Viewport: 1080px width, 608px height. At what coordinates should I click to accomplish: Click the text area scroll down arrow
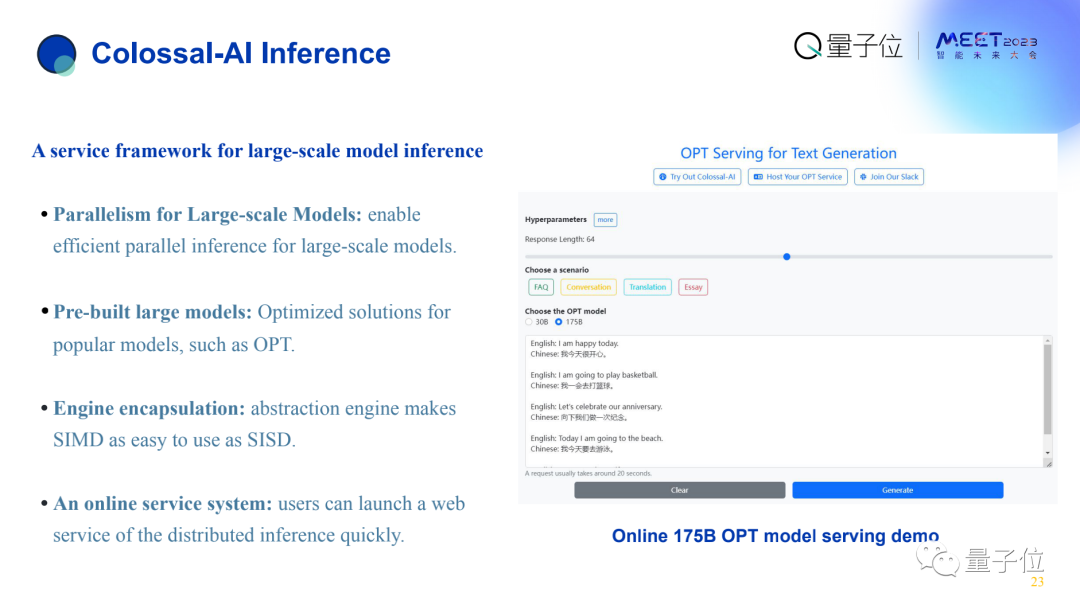pos(1048,453)
